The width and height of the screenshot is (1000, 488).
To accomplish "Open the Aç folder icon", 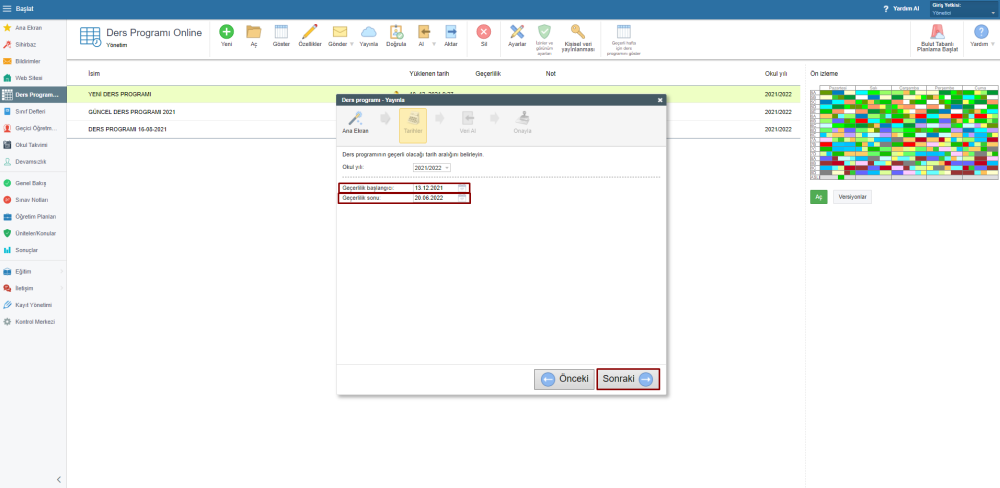I will pyautogui.click(x=254, y=32).
